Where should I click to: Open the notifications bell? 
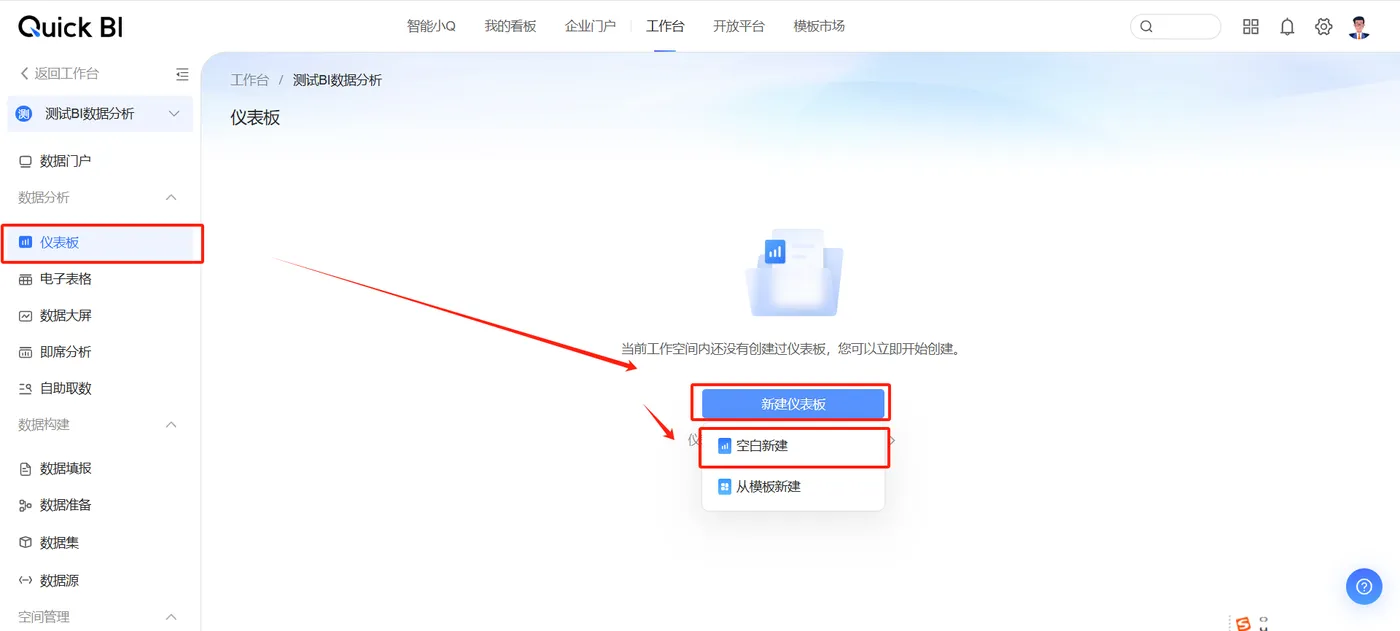tap(1287, 27)
